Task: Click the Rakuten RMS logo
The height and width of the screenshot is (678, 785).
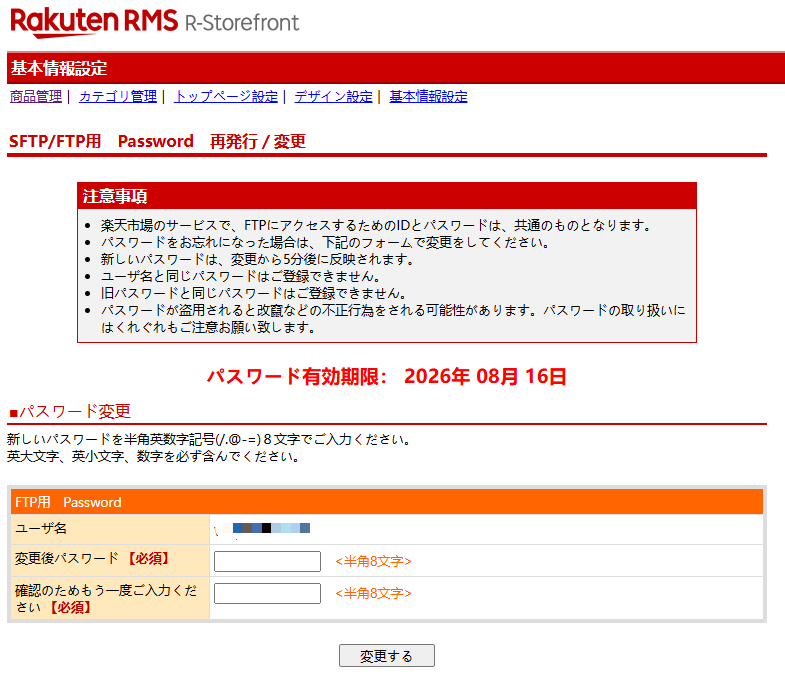Action: pyautogui.click(x=94, y=23)
